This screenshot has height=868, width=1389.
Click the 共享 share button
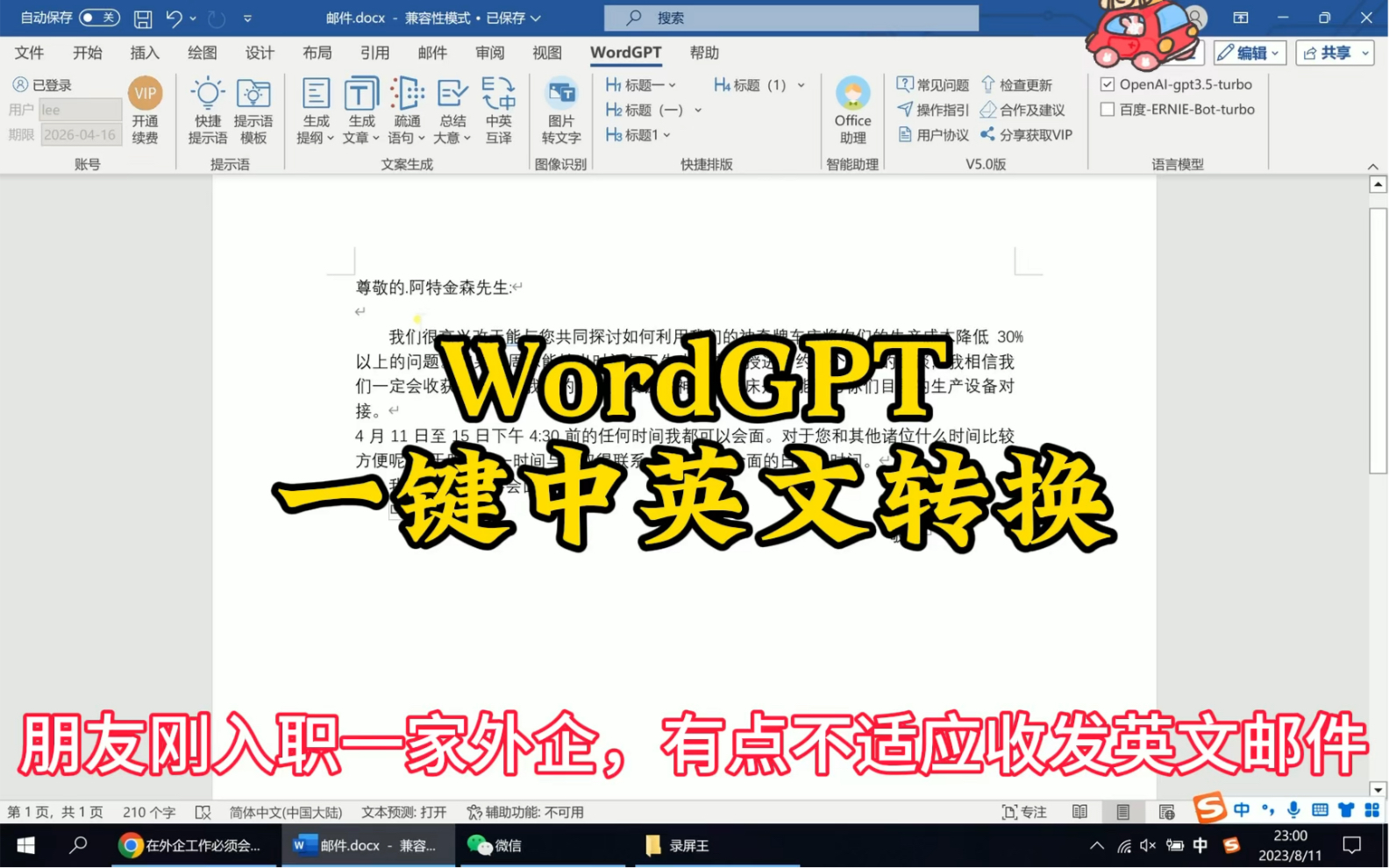click(1335, 53)
